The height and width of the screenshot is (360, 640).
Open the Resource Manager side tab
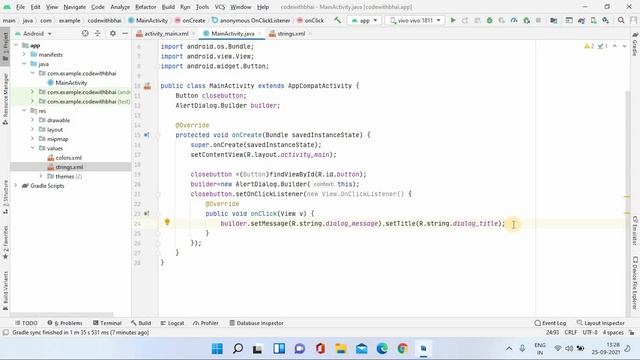tap(5, 99)
